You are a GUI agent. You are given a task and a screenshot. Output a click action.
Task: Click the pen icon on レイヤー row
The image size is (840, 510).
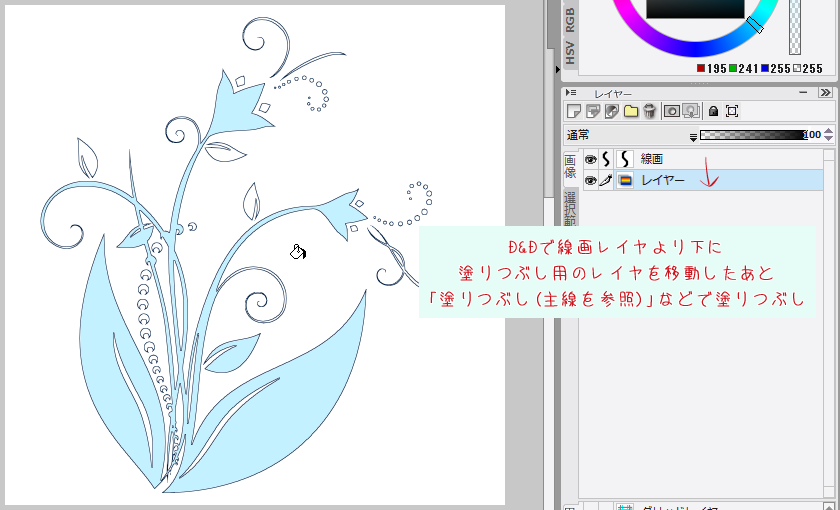[606, 181]
